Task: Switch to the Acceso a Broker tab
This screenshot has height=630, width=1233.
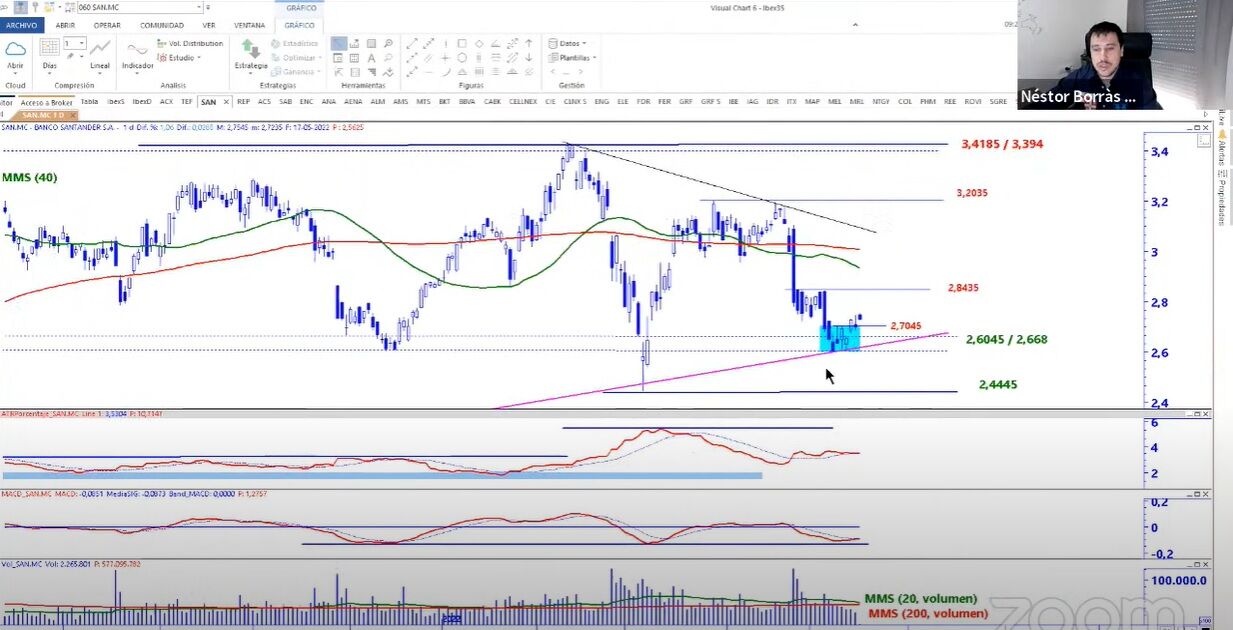Action: pos(47,102)
